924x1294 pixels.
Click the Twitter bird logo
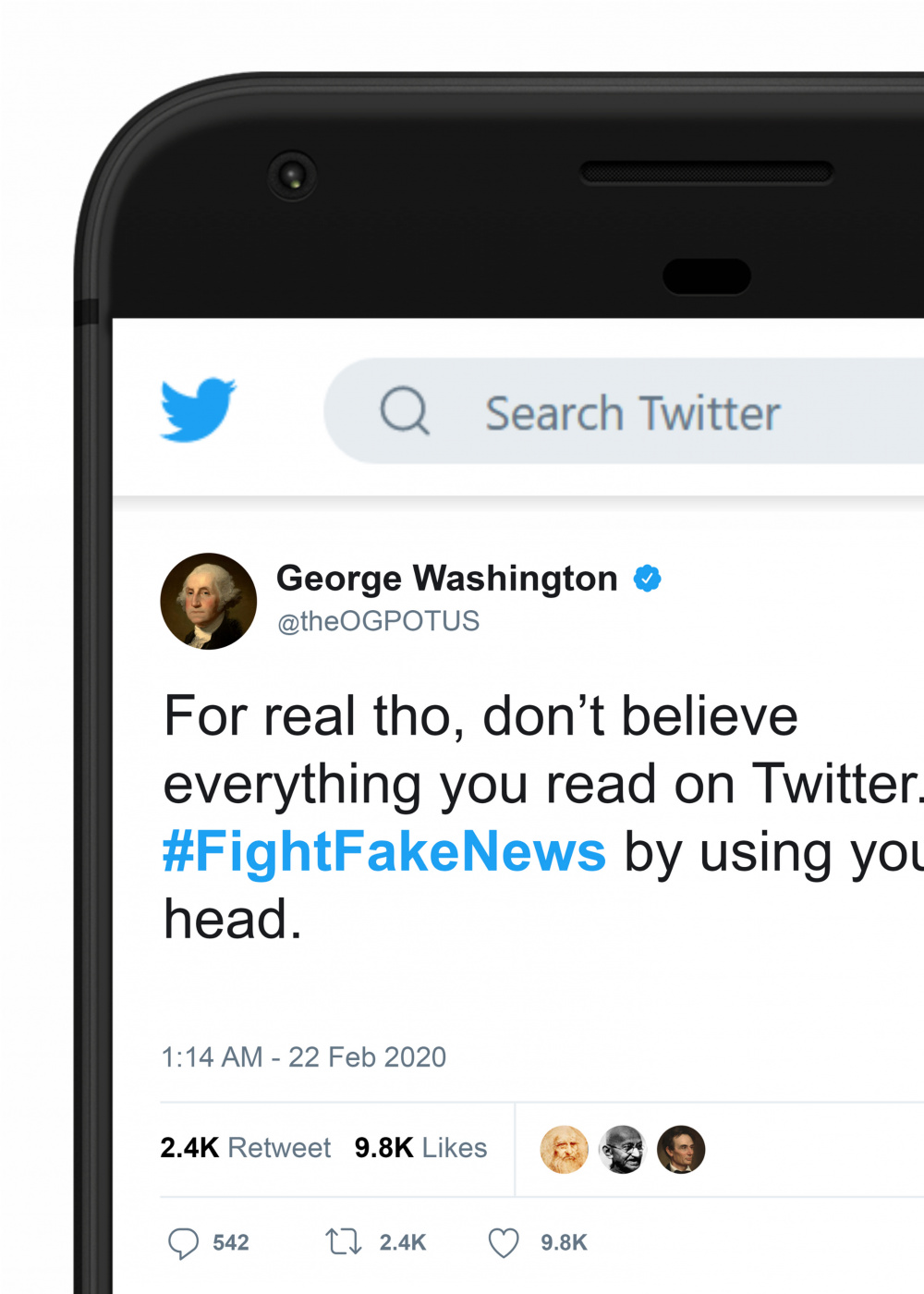click(198, 409)
